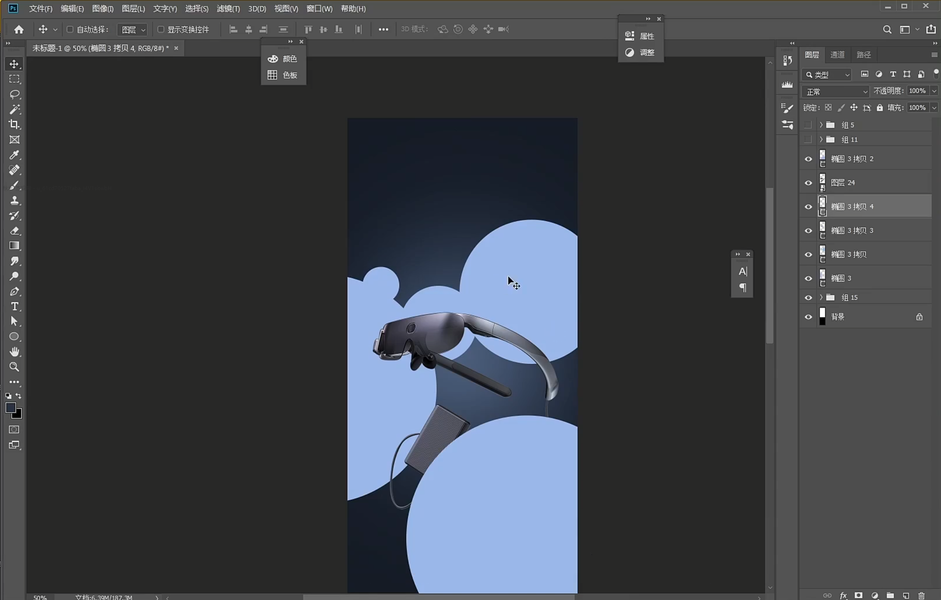Open the 滤镜(T) menu
941x600 pixels.
[x=228, y=8]
